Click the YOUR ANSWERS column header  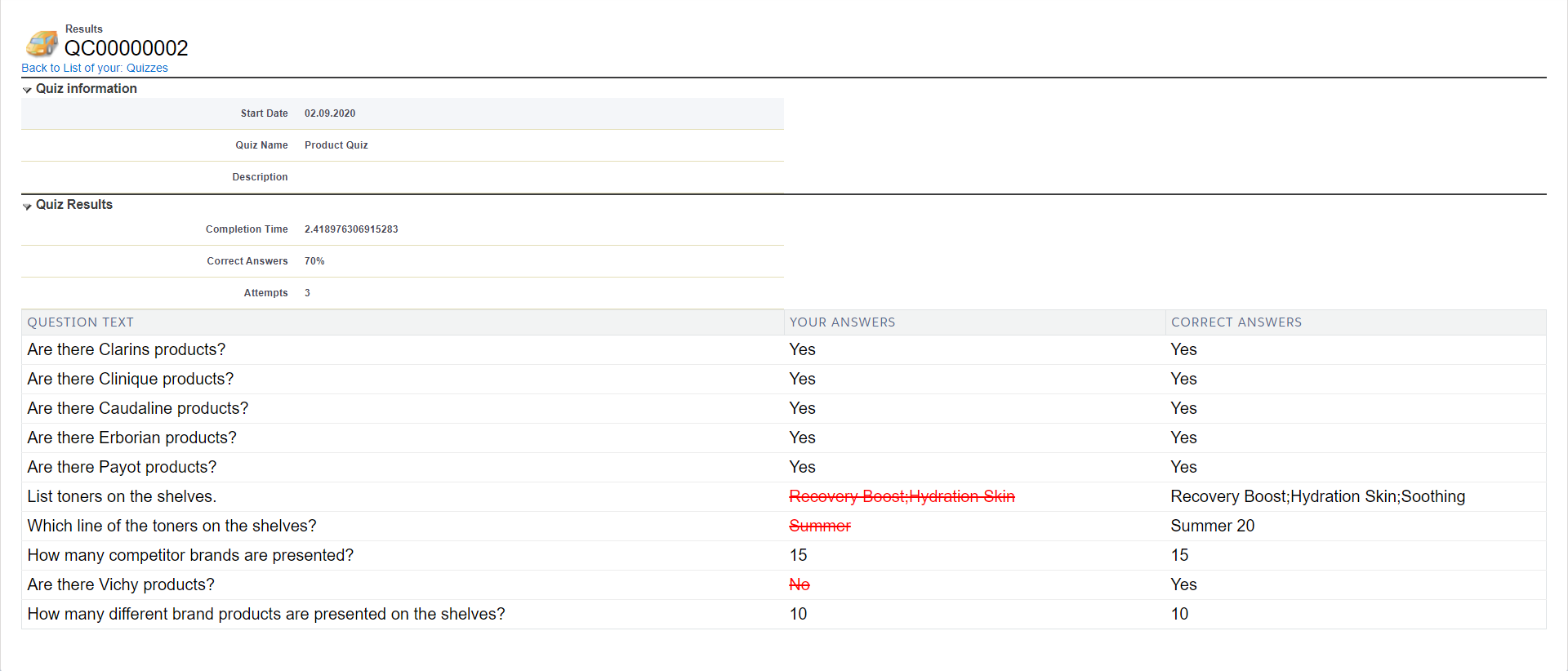(842, 322)
